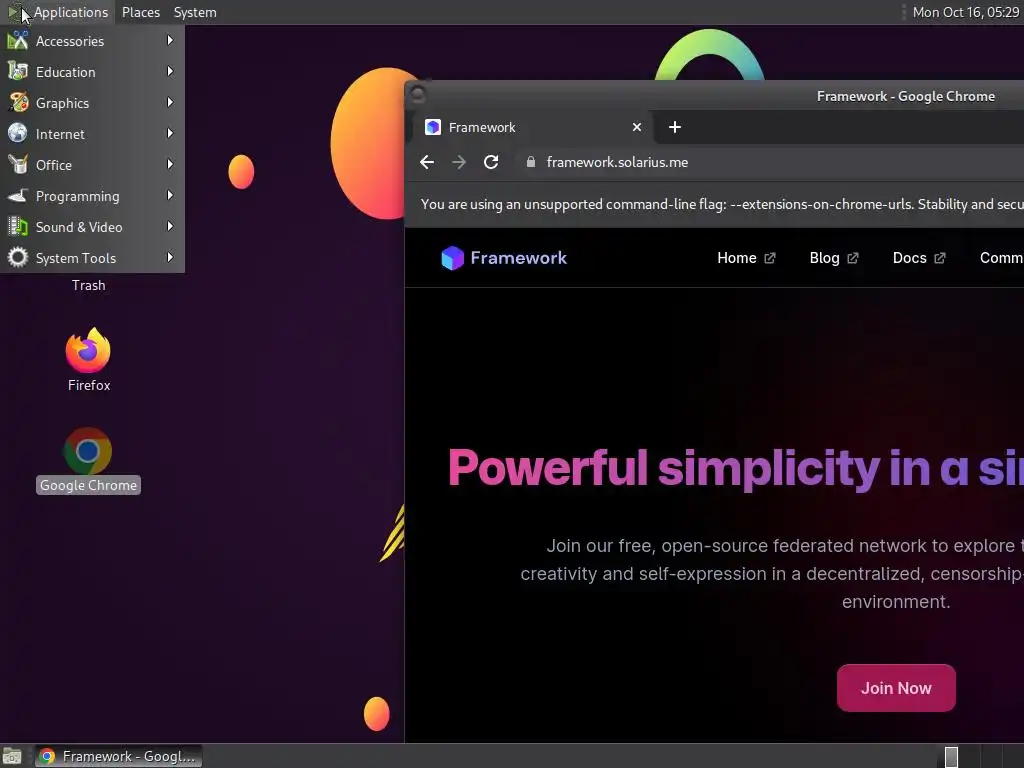Click the 'Powerful simplicity' headline text
Viewport: 1024px width, 768px height.
736,468
